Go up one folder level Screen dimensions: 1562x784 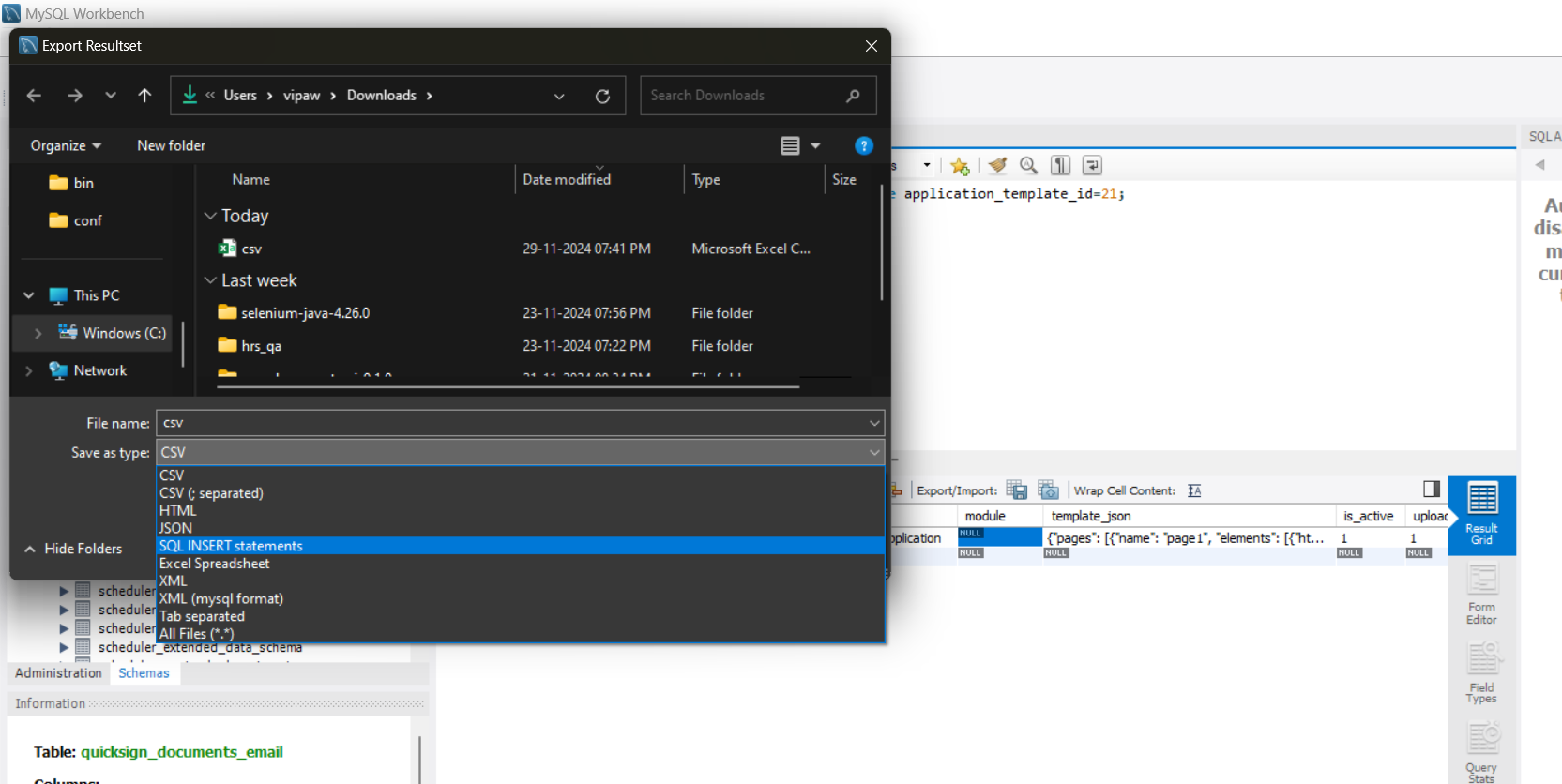[144, 96]
